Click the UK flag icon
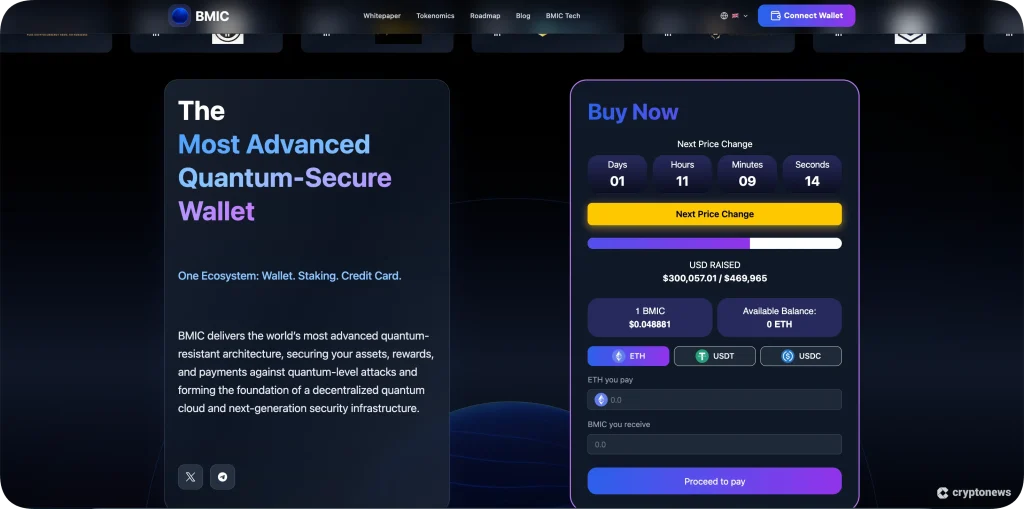Screen dimensions: 1024x509 [x=736, y=16]
